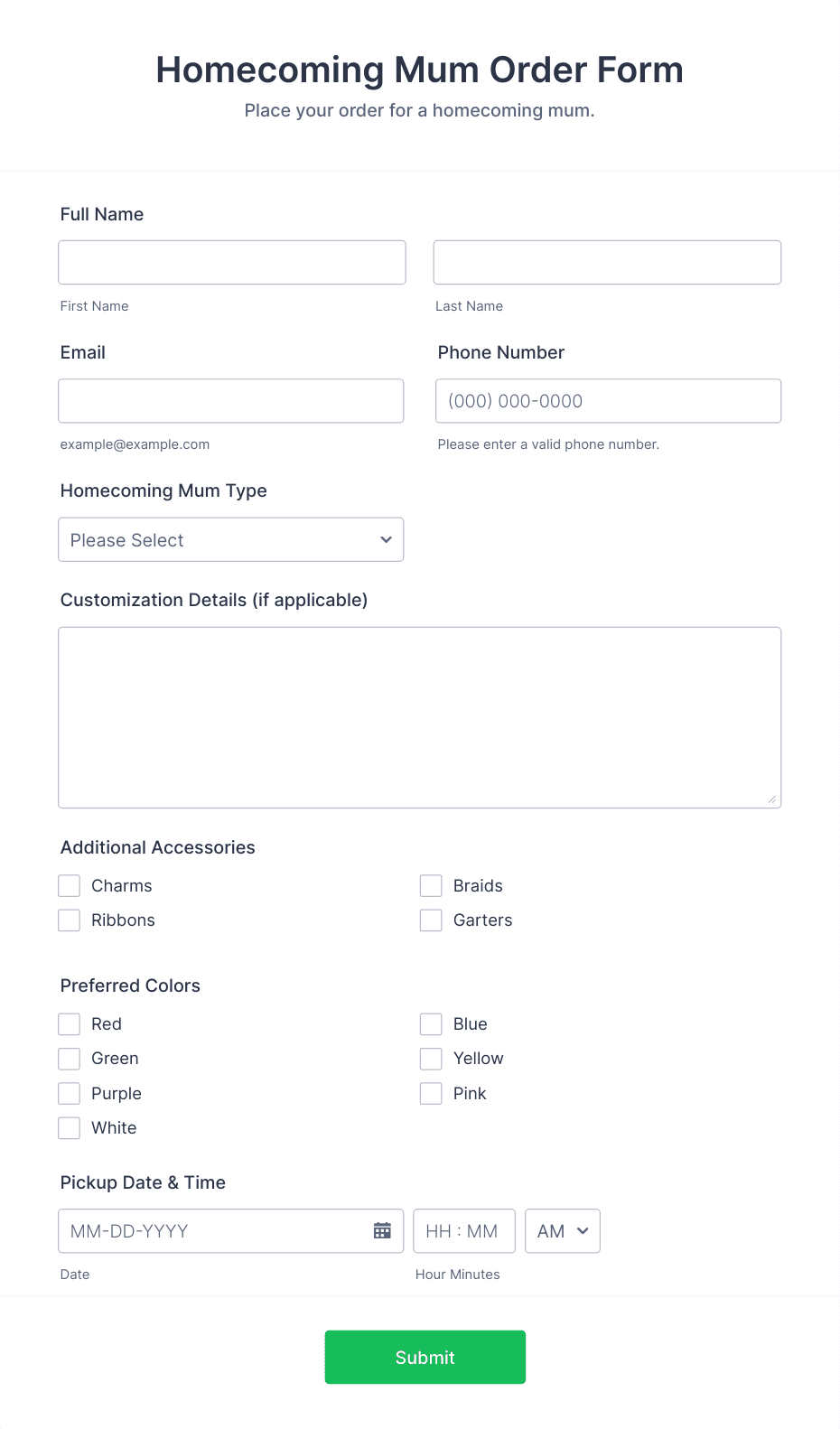Screen dimensions: 840x1429
Task: Click the chevron on the AM/PM selector
Action: coord(582,1230)
